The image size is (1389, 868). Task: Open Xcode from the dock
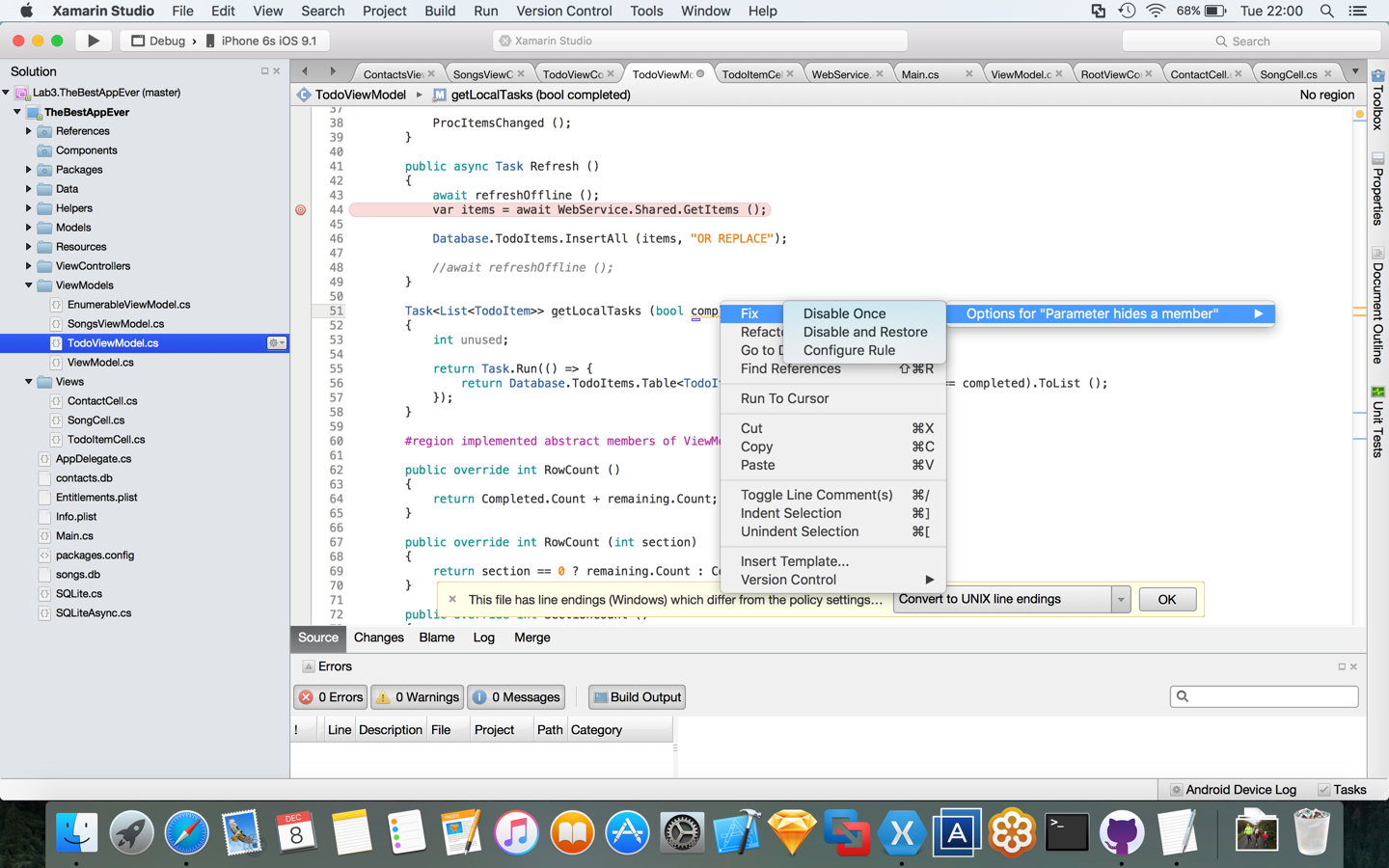click(x=737, y=832)
